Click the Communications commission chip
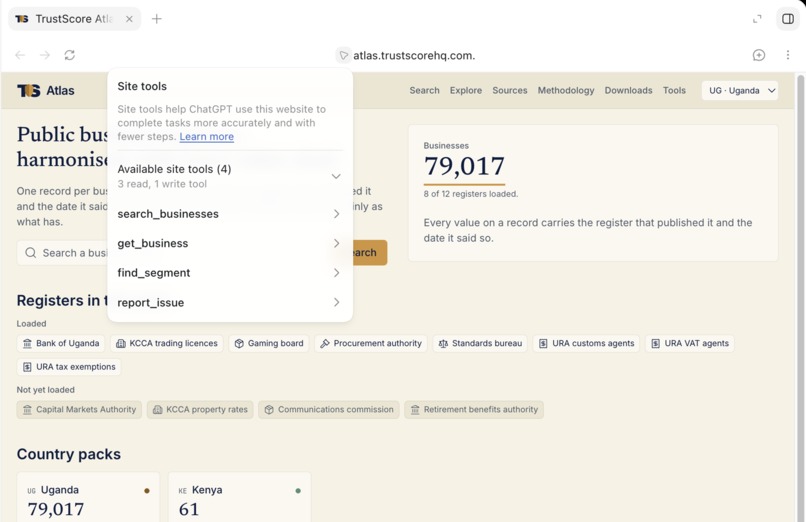The height and width of the screenshot is (522, 806). 329,409
